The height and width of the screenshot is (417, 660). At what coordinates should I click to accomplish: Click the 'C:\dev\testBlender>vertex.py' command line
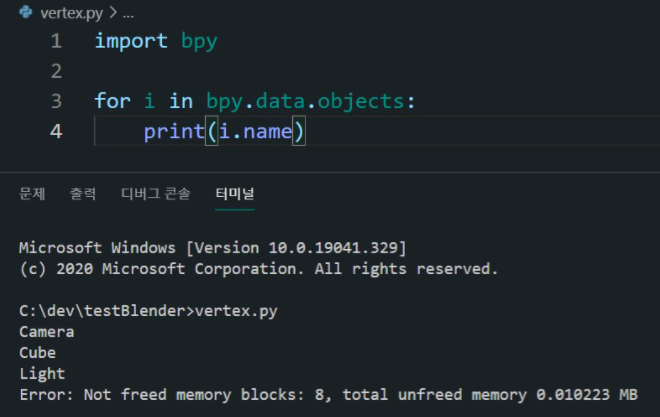148,311
